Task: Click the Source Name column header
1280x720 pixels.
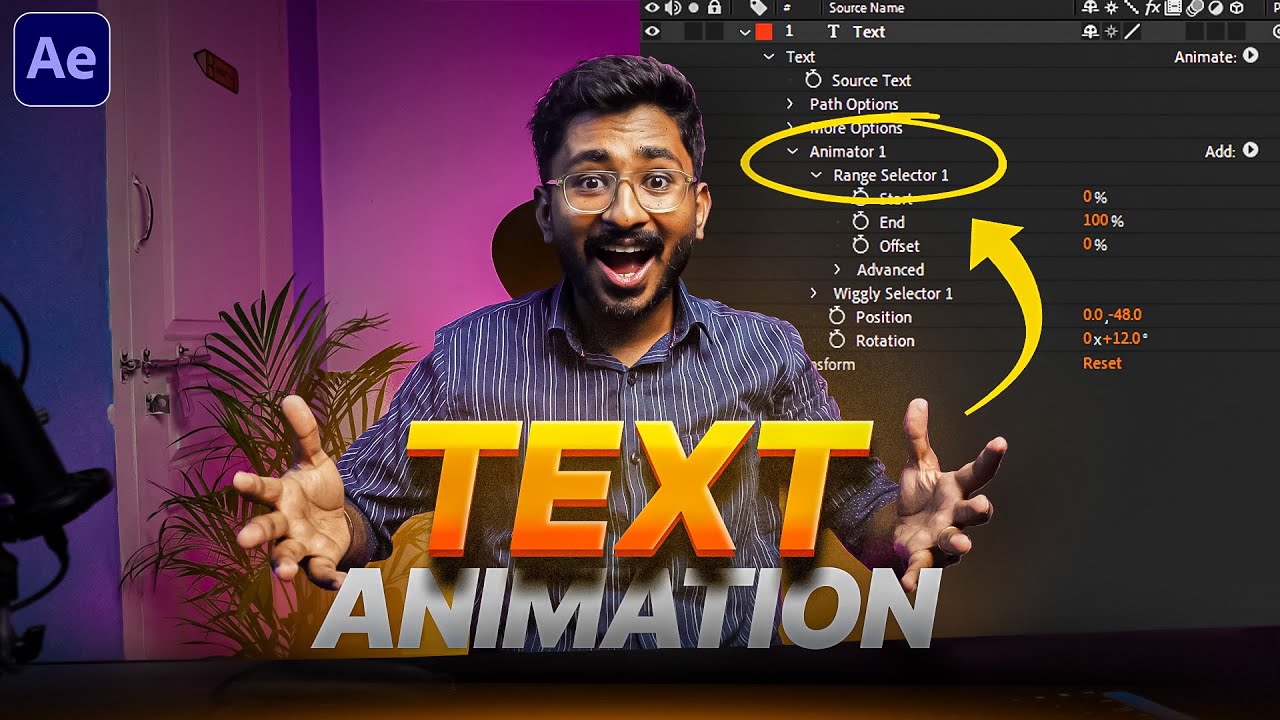Action: 866,8
